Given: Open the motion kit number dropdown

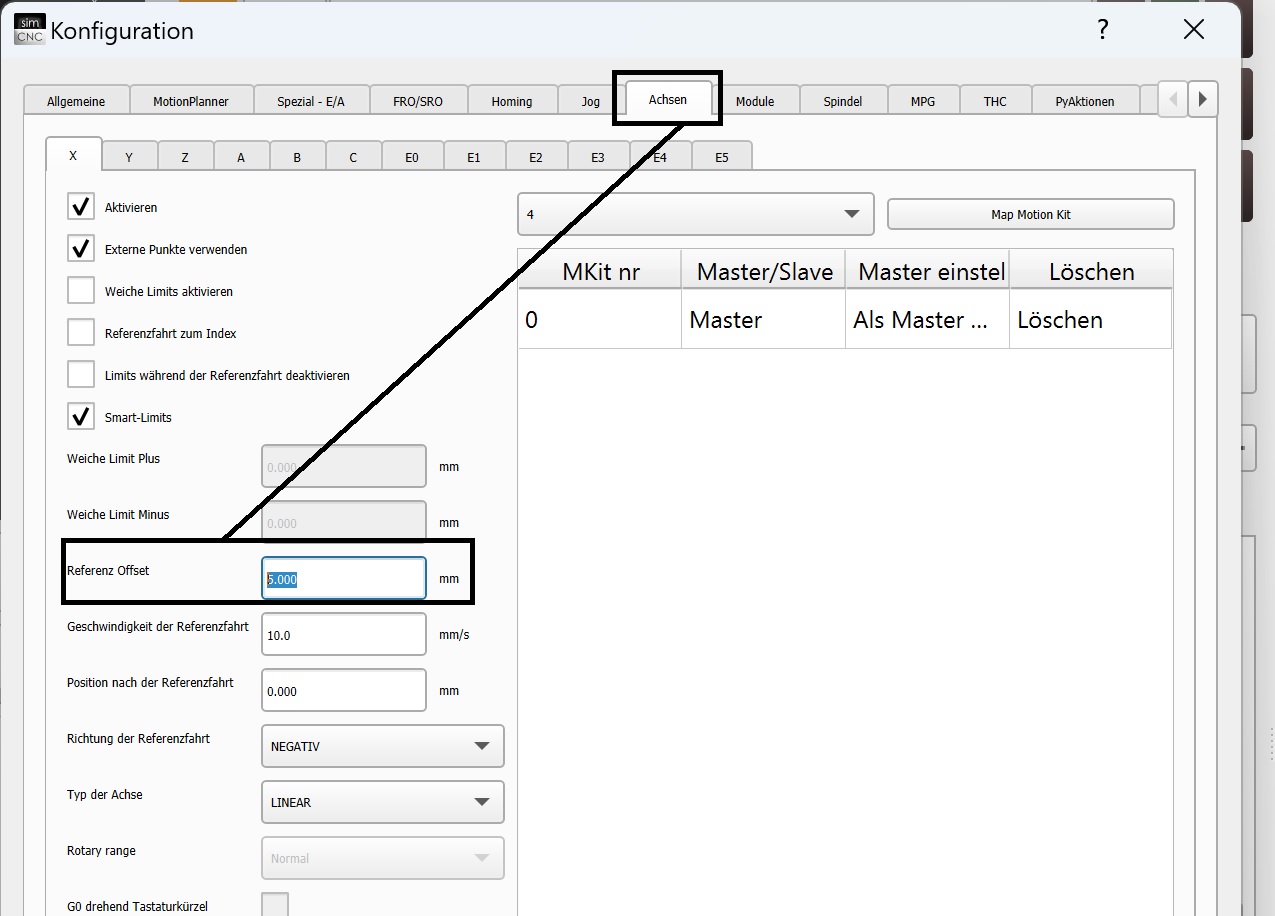Looking at the screenshot, I should (x=695, y=214).
